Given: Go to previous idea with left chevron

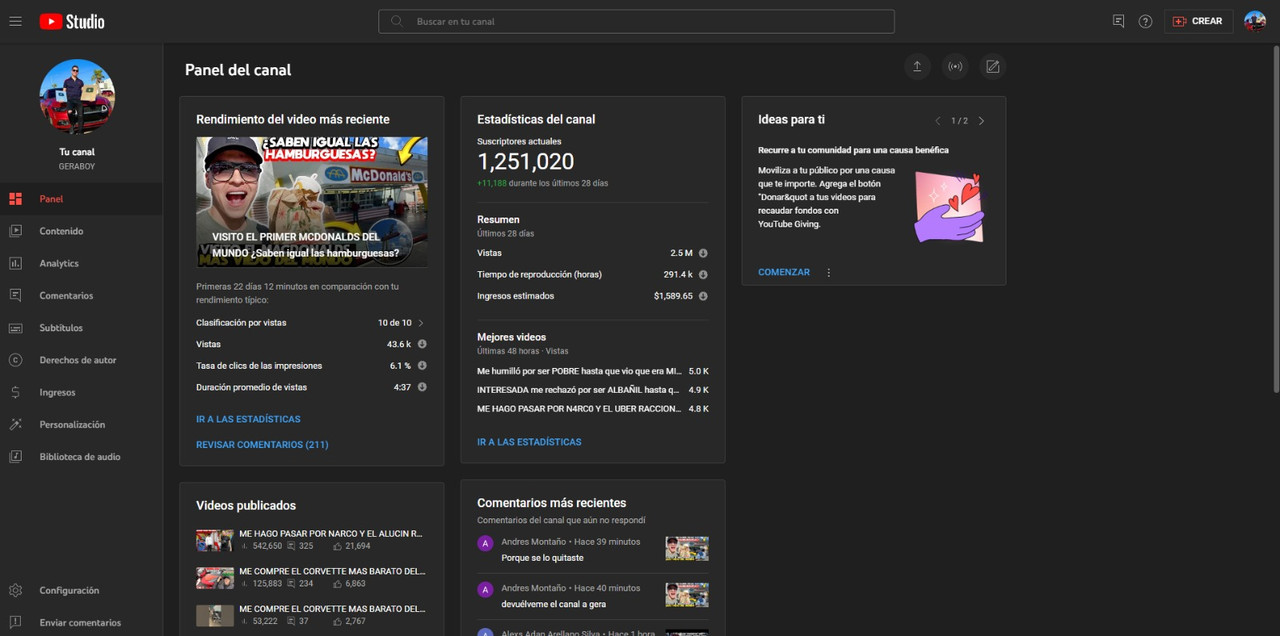Looking at the screenshot, I should coord(937,121).
